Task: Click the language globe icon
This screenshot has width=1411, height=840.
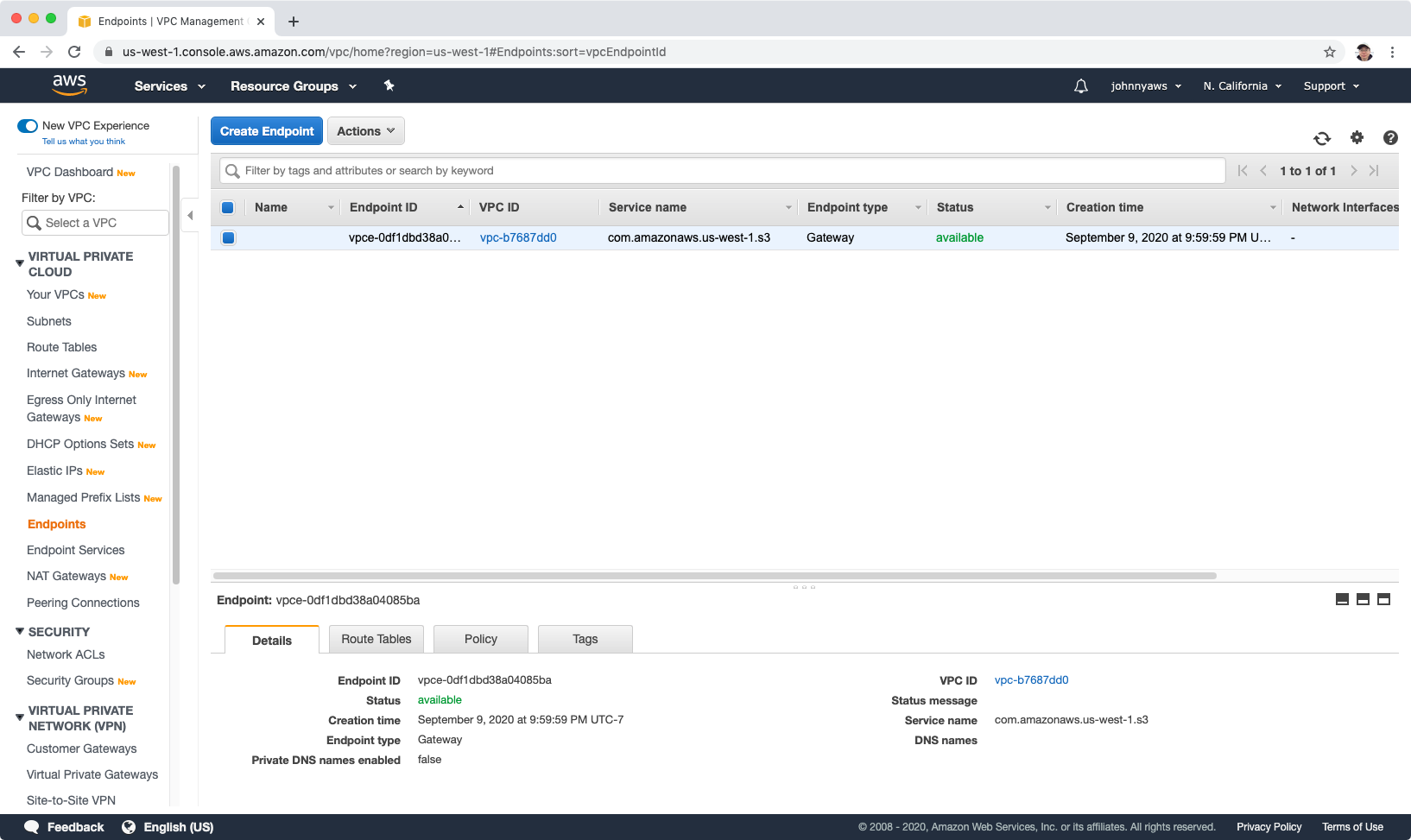Action: click(129, 827)
